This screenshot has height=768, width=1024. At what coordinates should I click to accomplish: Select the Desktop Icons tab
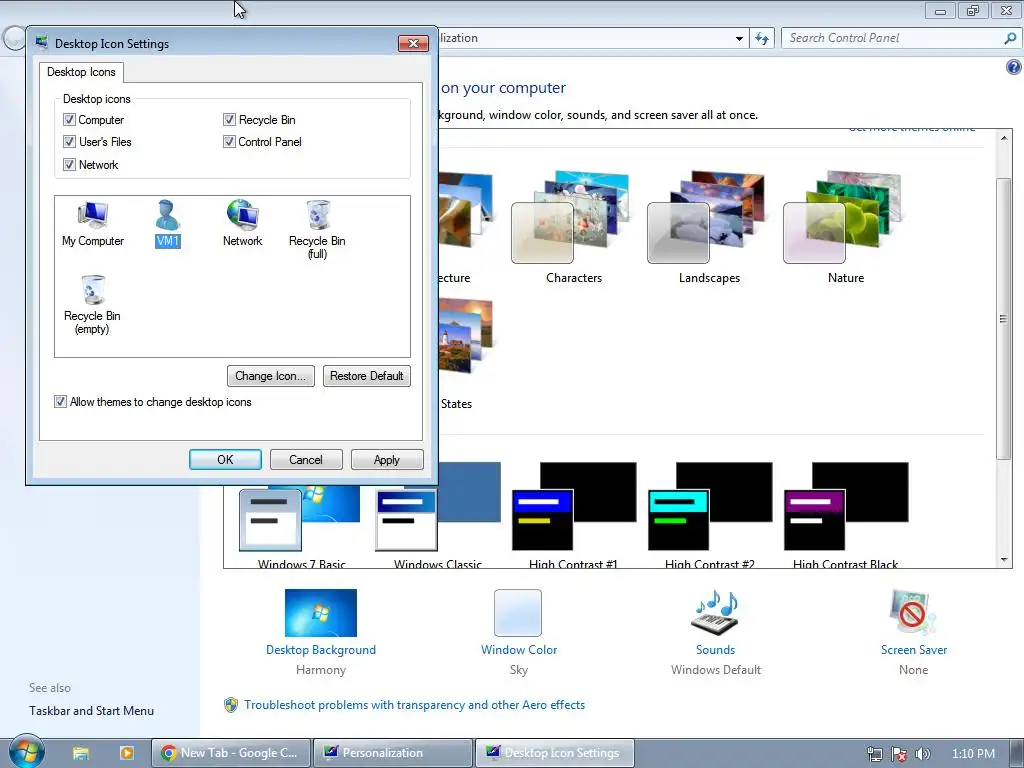click(x=81, y=72)
